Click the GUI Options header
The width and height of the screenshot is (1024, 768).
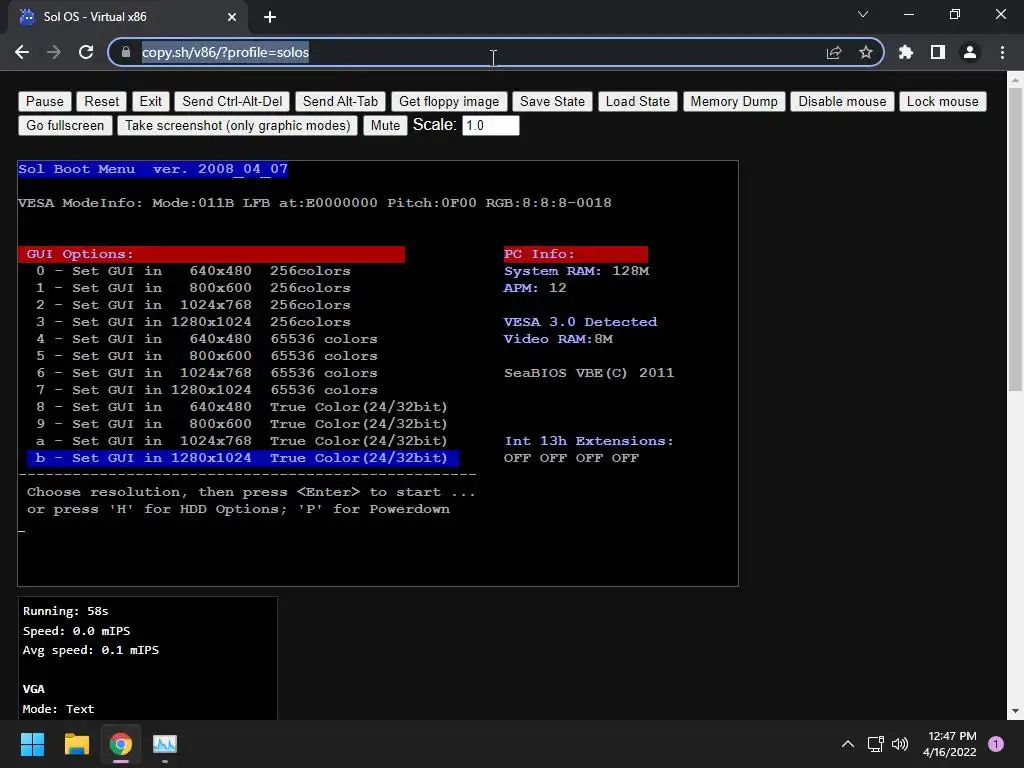212,254
